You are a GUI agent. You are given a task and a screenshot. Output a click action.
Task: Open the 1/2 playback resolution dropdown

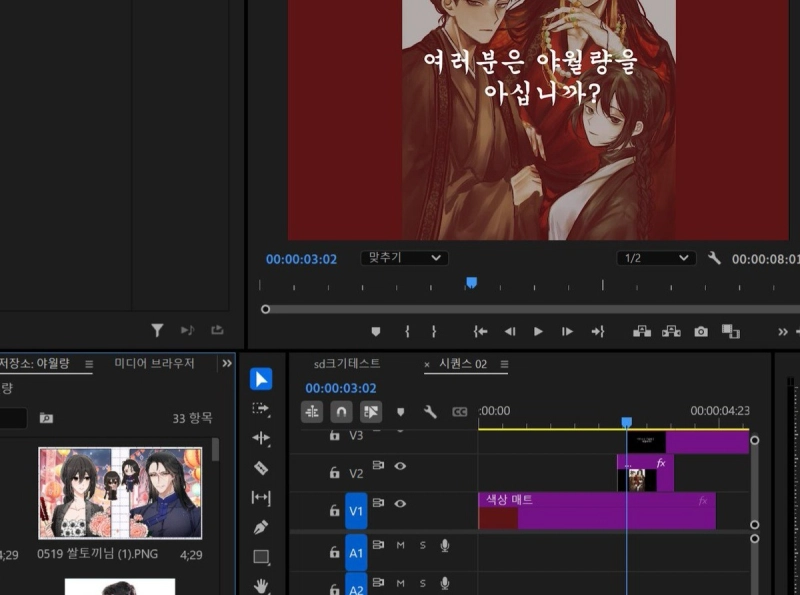[656, 258]
